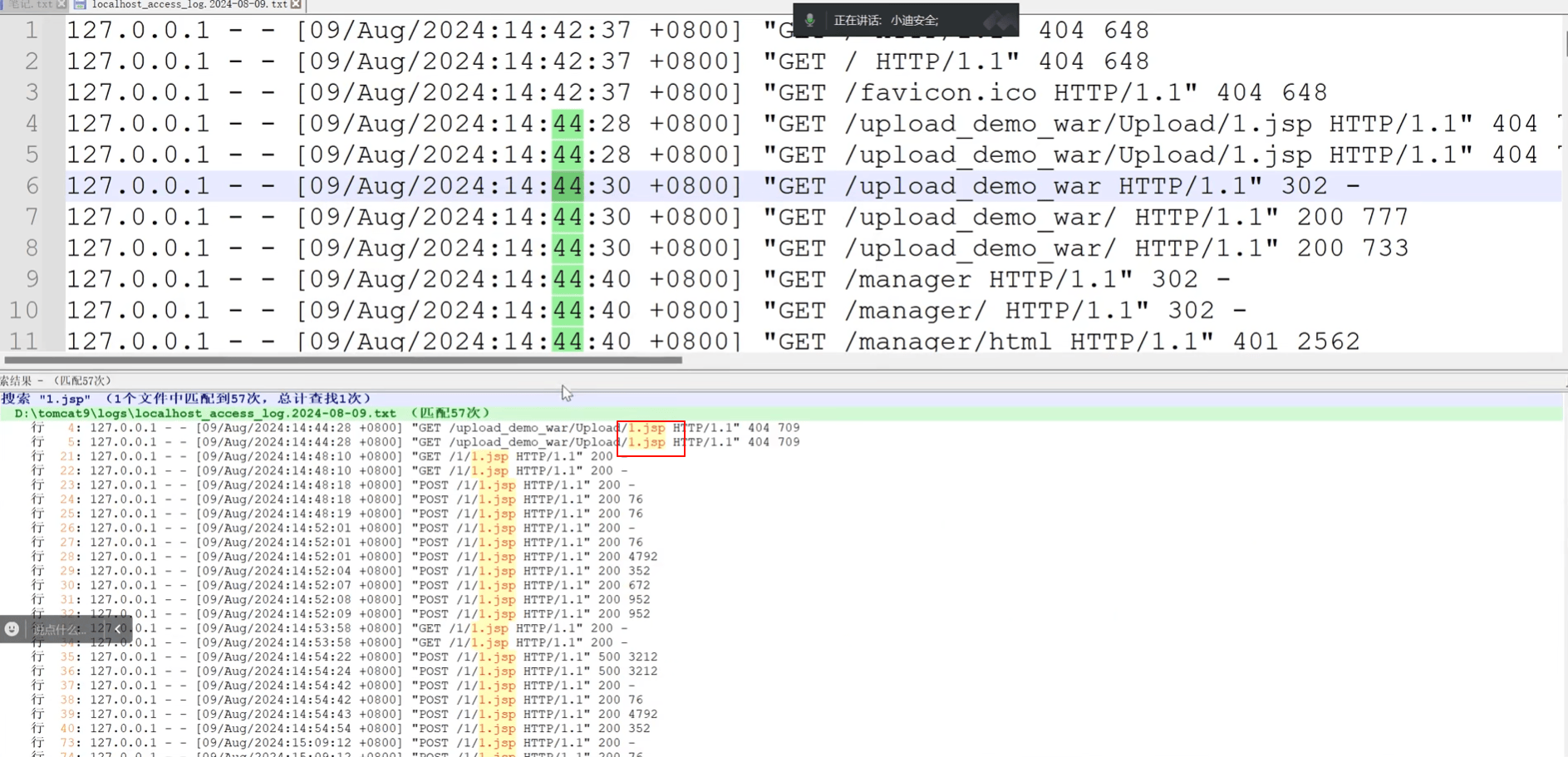Select the D:\tomcat9\logs file path result row
1568x757 pixels.
pos(252,413)
